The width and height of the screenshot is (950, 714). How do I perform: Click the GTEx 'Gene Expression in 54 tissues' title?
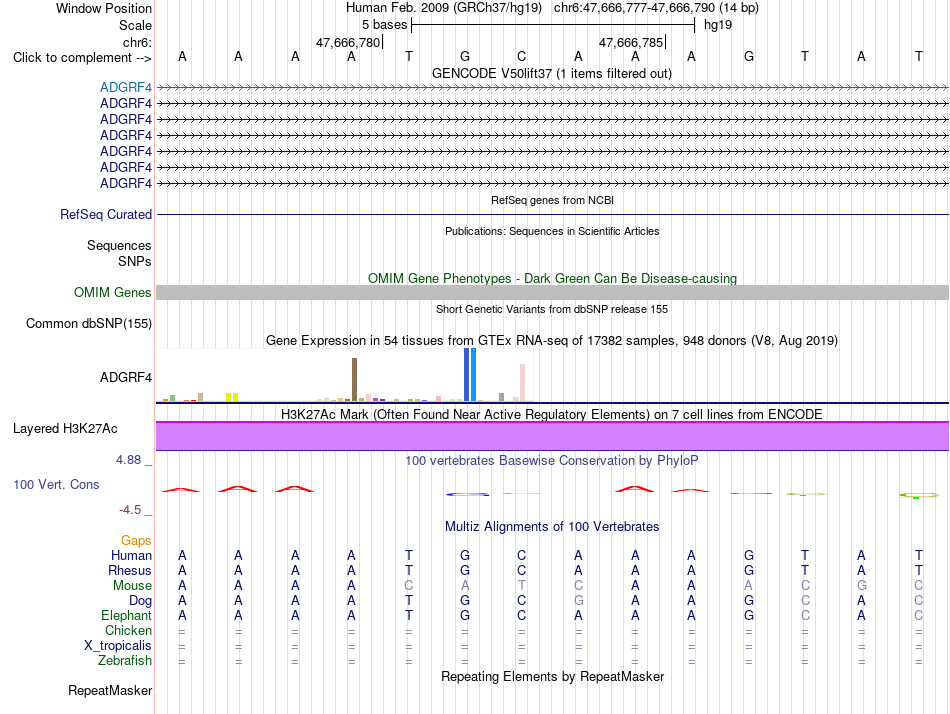click(552, 341)
